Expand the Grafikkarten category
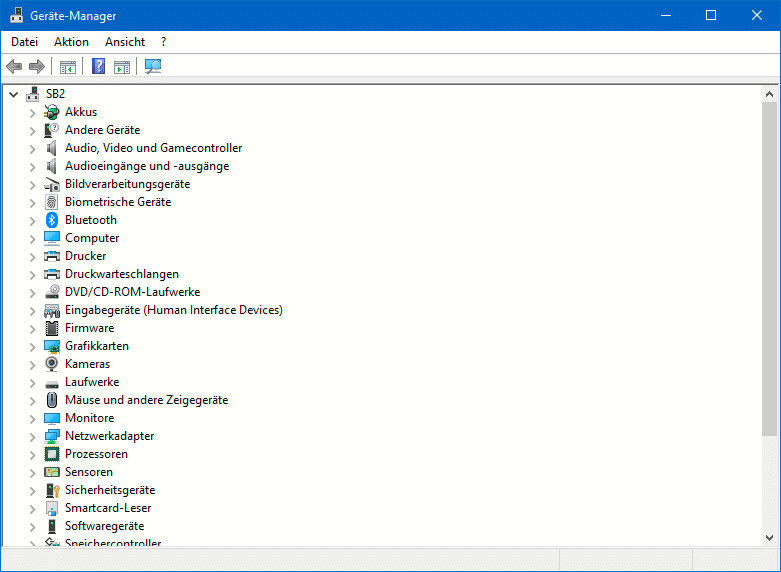The image size is (781, 572). click(32, 347)
